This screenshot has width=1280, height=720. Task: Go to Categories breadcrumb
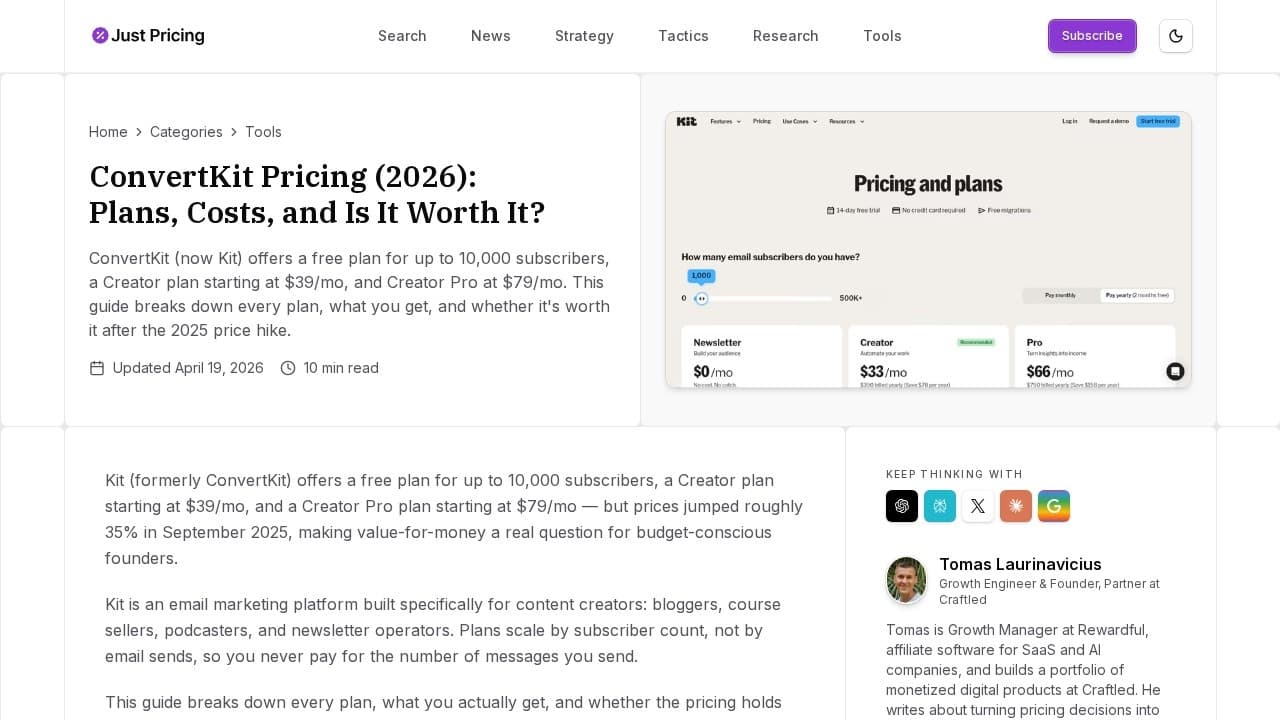pos(186,132)
